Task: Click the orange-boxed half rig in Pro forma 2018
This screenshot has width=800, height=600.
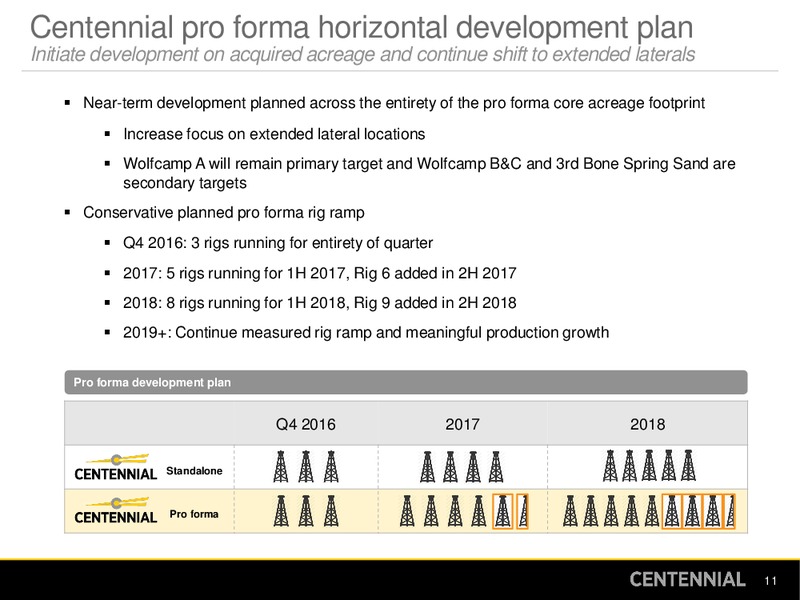Action: coord(730,511)
